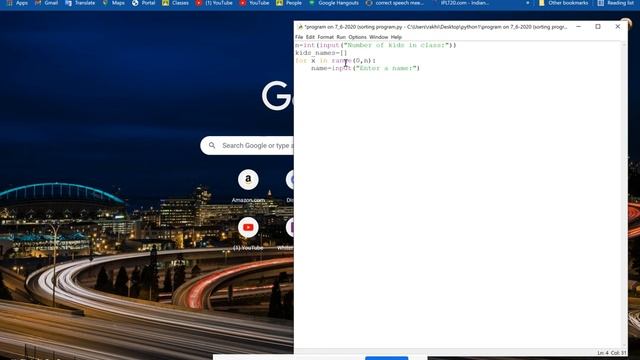Screen dimensions: 640x360
Task: Click the 'Number of kids in class:' string
Action: [397, 45]
